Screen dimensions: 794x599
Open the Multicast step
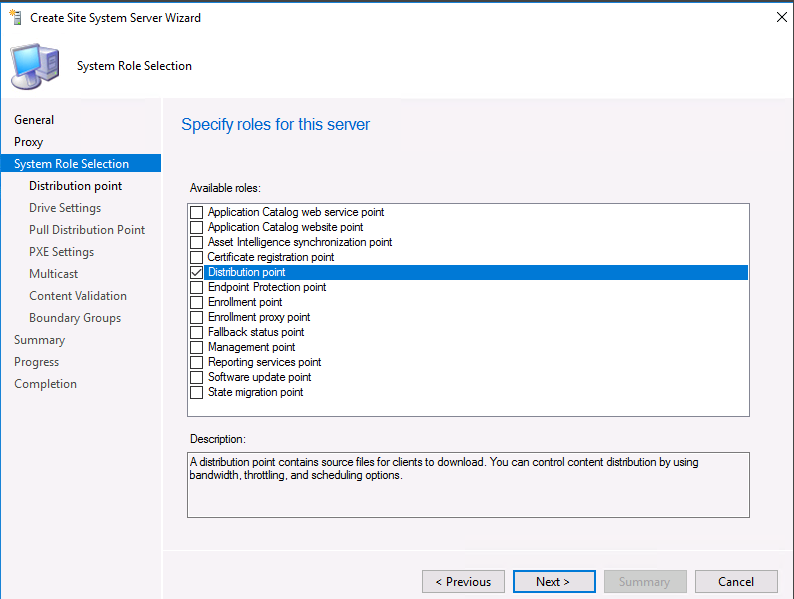pyautogui.click(x=54, y=274)
